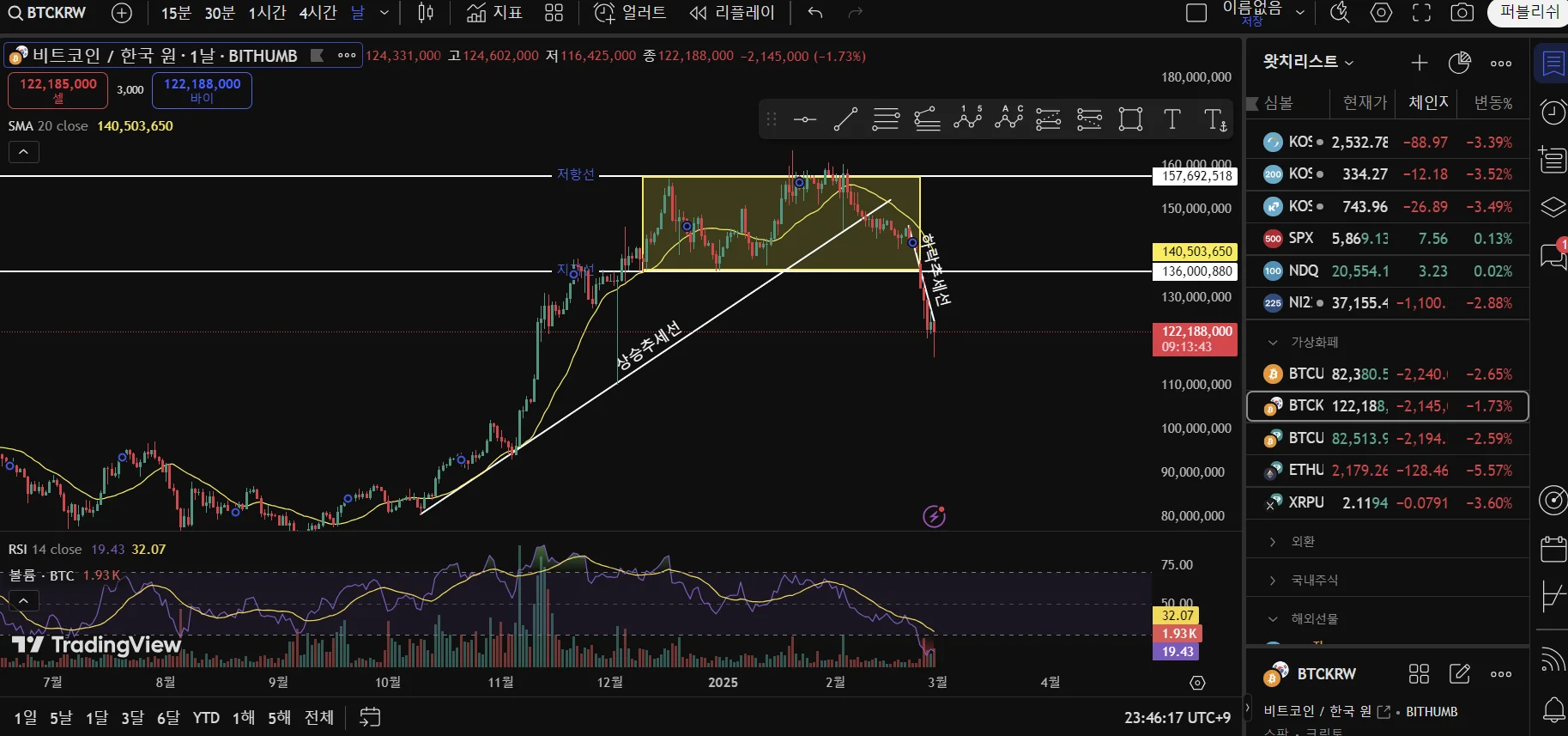Click the 얼러트 alert button

[x=630, y=13]
